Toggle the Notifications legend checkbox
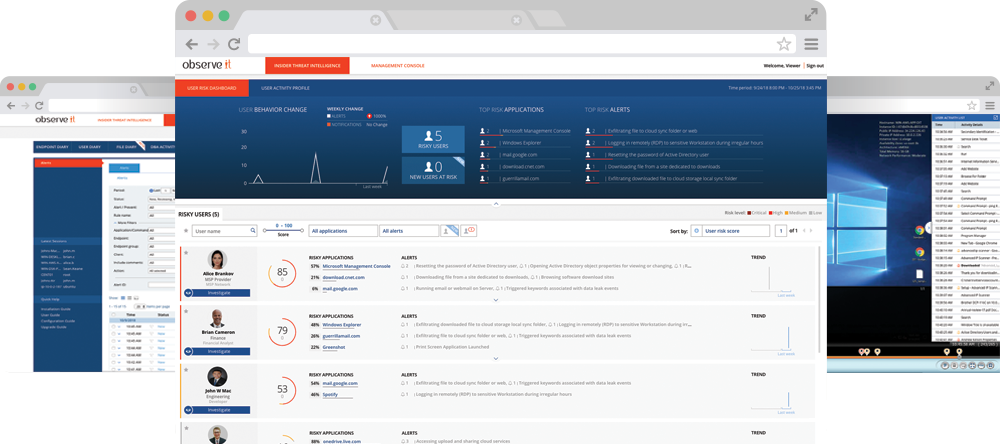This screenshot has height=444, width=1000. point(329,124)
